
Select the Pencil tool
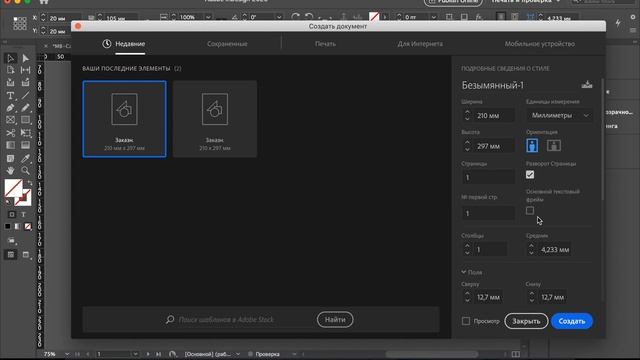(25, 108)
